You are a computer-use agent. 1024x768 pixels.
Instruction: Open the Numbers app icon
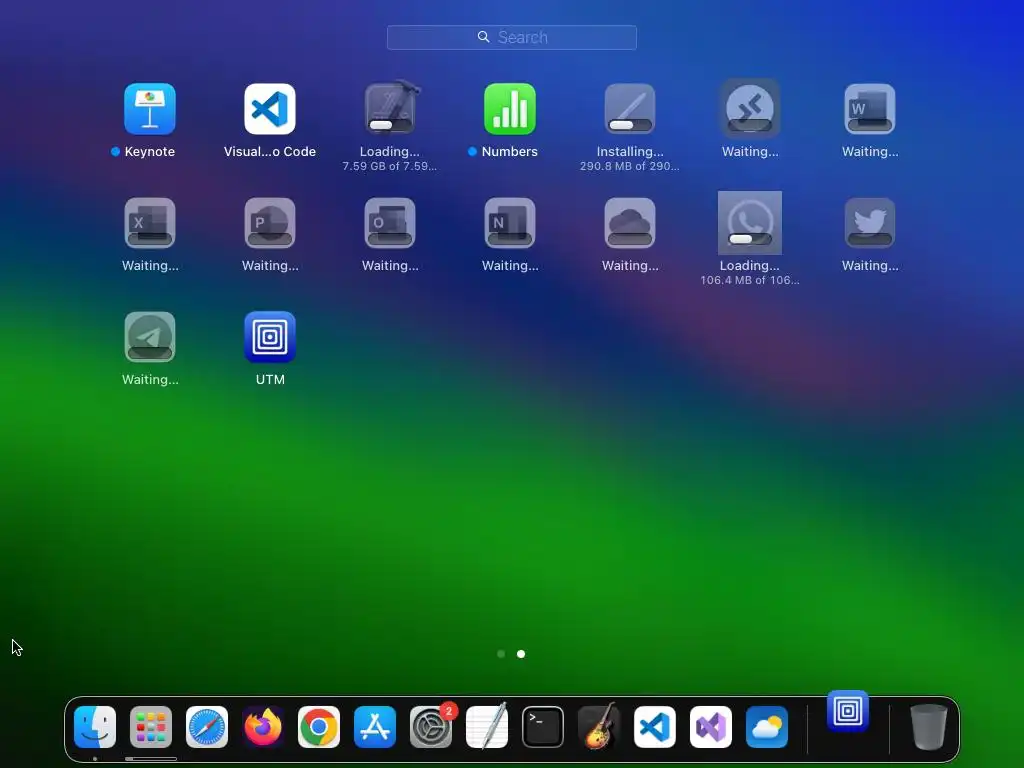point(510,109)
